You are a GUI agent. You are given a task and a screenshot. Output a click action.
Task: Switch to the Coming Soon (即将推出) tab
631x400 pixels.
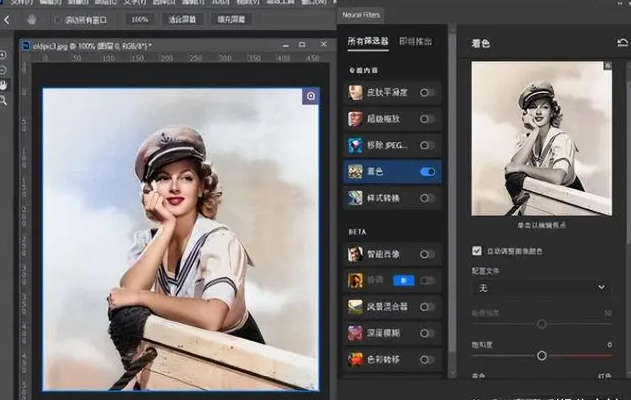coord(415,42)
